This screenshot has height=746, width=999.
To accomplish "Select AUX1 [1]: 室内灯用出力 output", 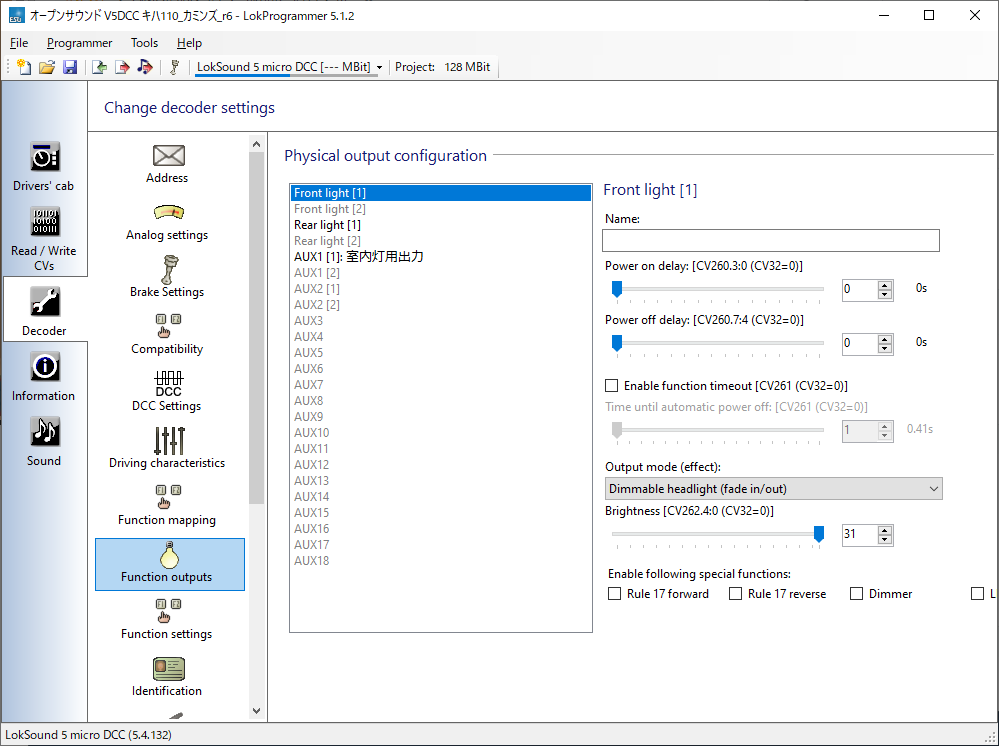I will [x=441, y=257].
